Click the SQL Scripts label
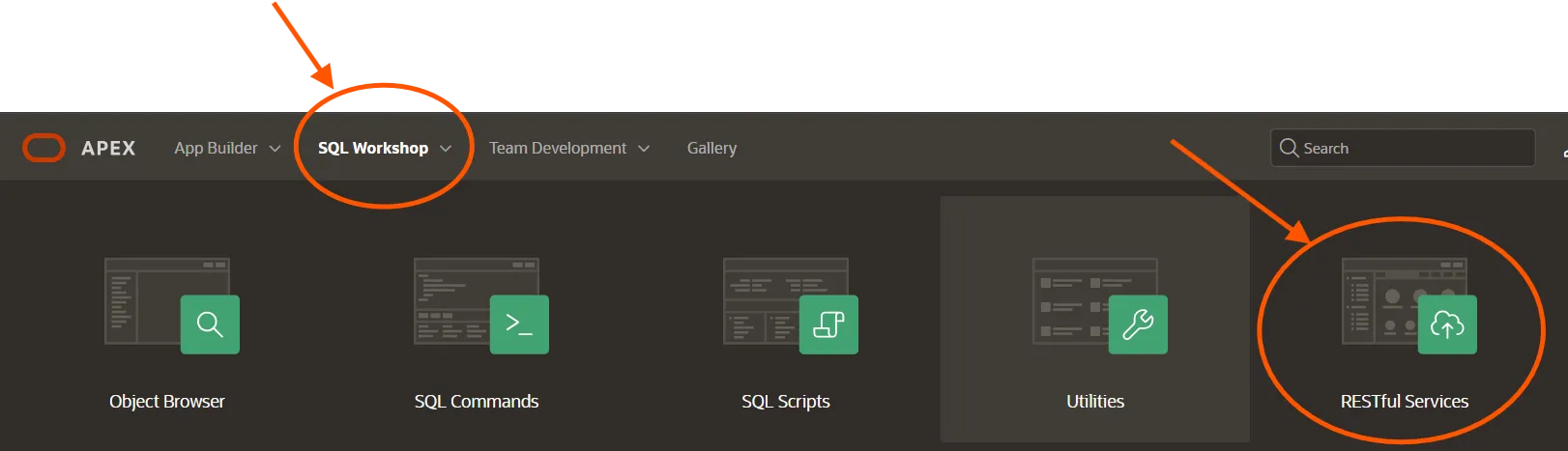Viewport: 1568px width, 451px height. click(x=786, y=401)
